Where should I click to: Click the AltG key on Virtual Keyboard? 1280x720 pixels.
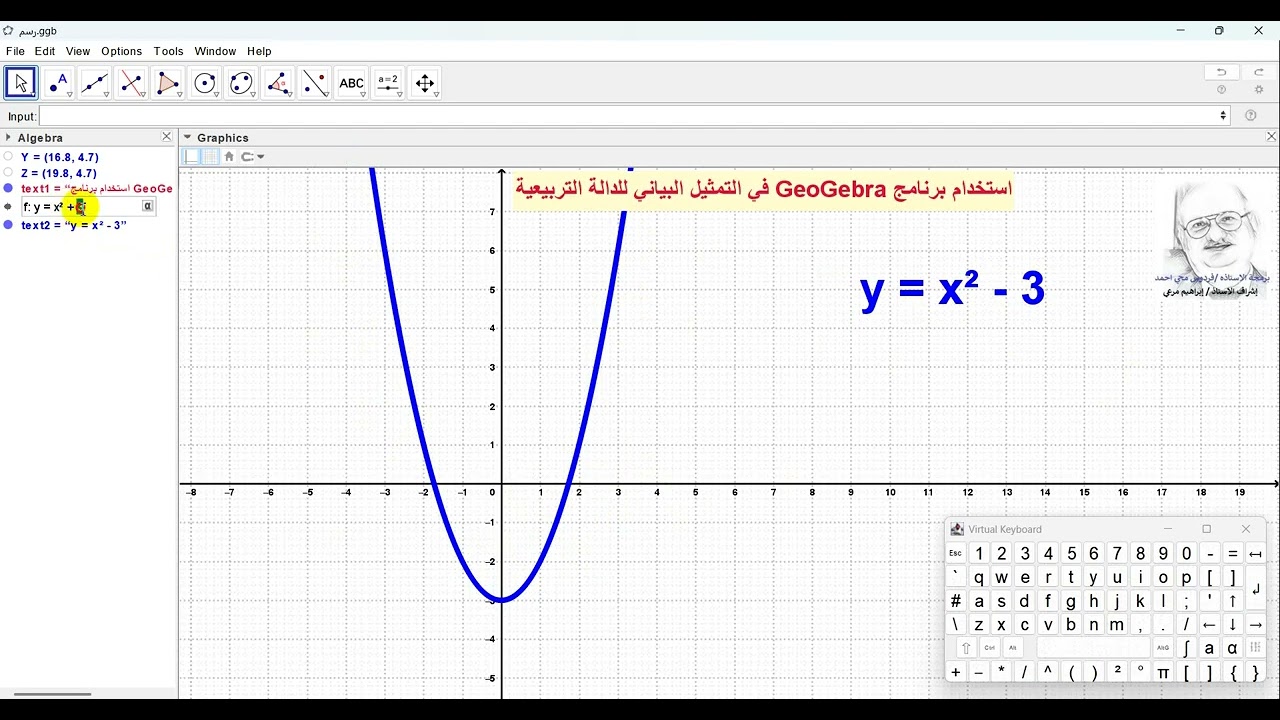(x=1163, y=648)
